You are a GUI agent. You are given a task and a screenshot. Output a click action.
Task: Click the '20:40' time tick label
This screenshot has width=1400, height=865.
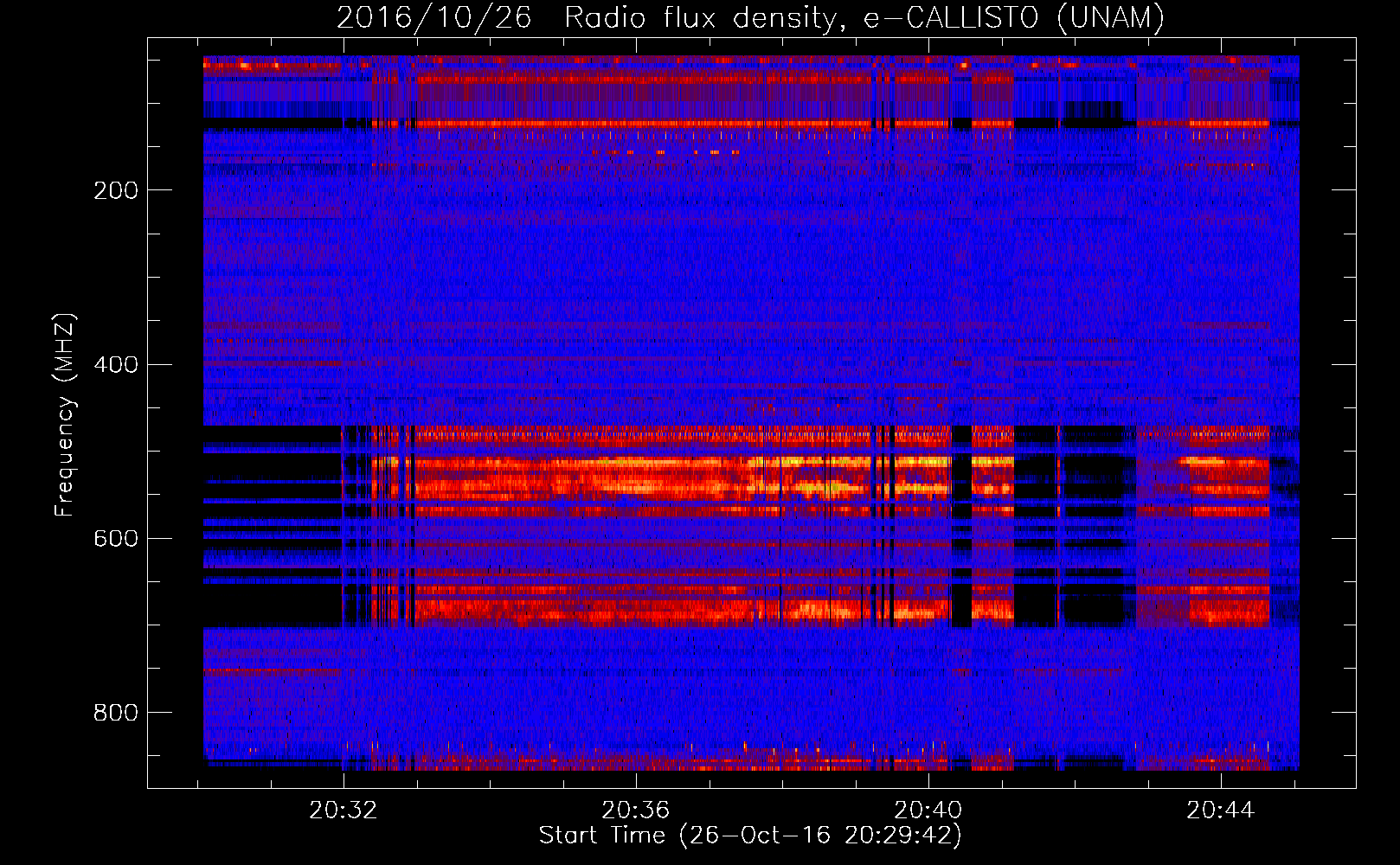[x=928, y=811]
